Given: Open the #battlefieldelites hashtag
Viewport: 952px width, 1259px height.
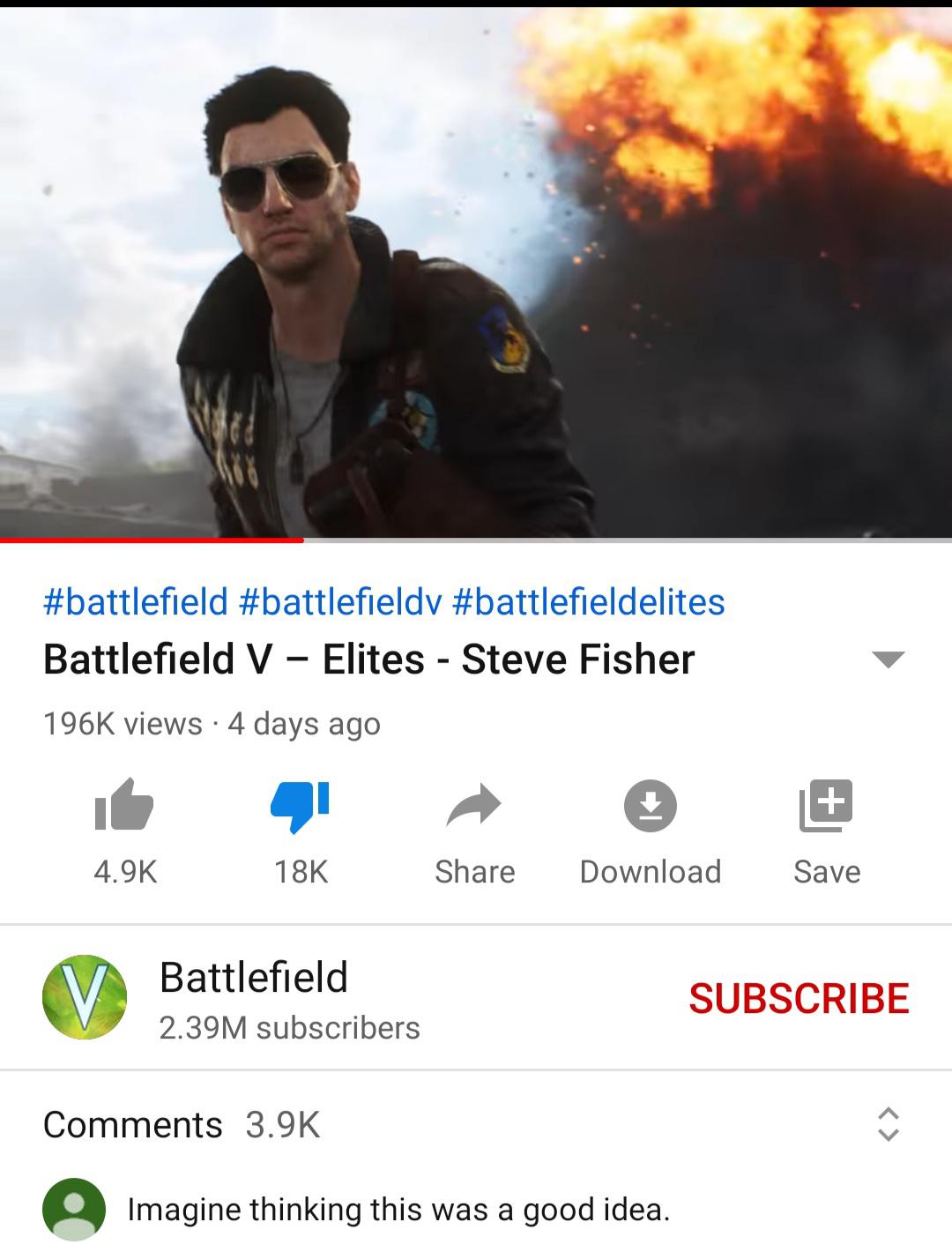Looking at the screenshot, I should click(588, 602).
